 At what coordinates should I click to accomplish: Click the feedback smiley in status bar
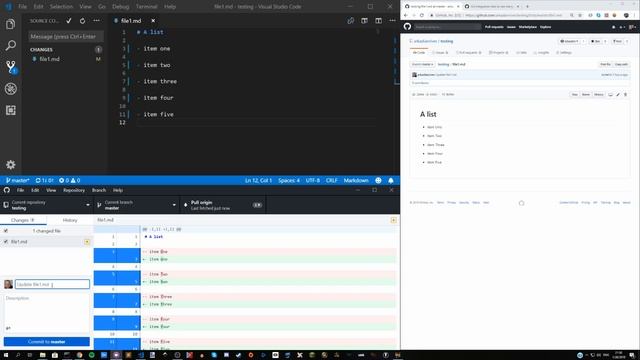pos(378,180)
